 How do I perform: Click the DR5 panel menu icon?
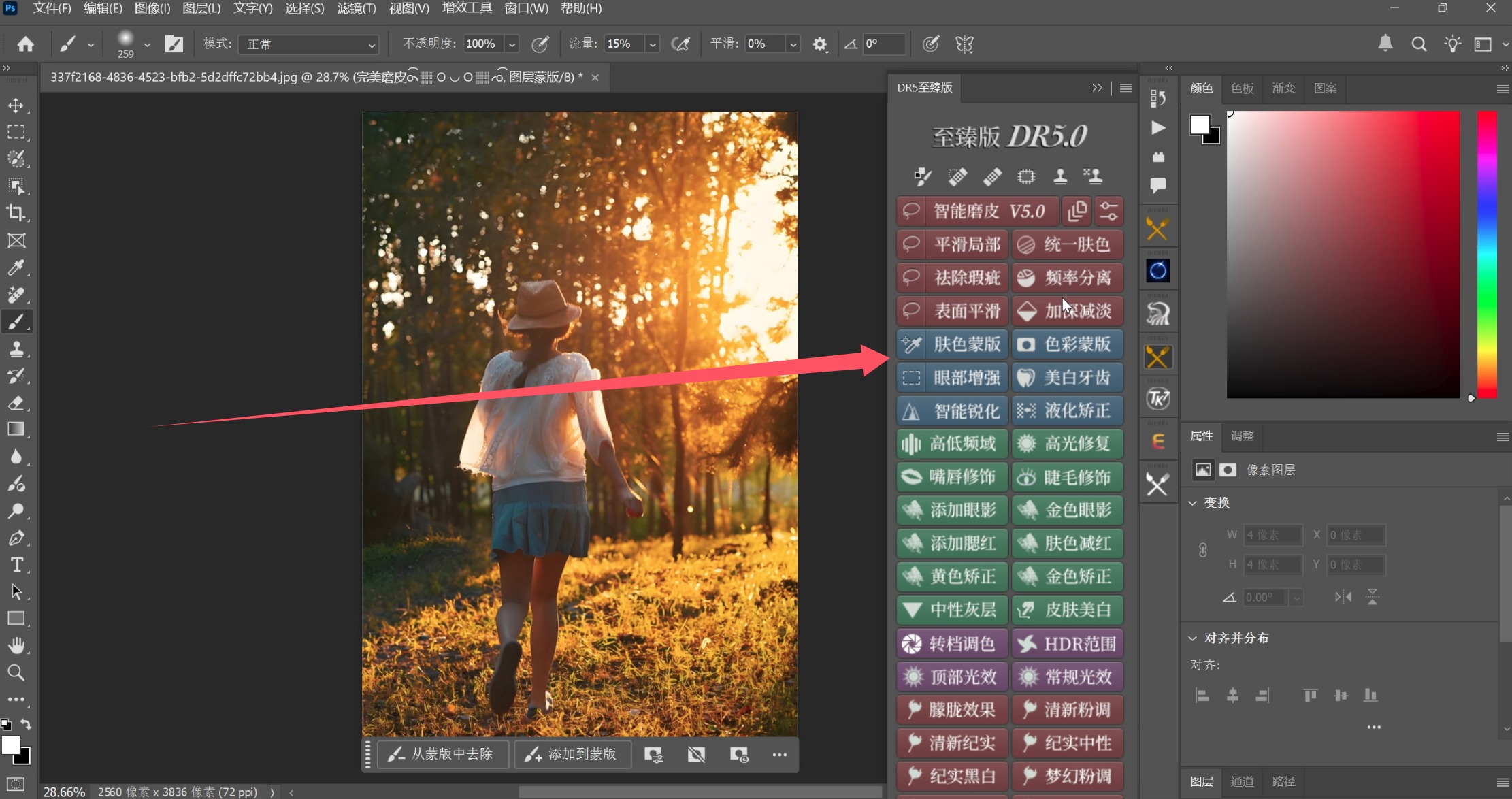[x=1126, y=88]
